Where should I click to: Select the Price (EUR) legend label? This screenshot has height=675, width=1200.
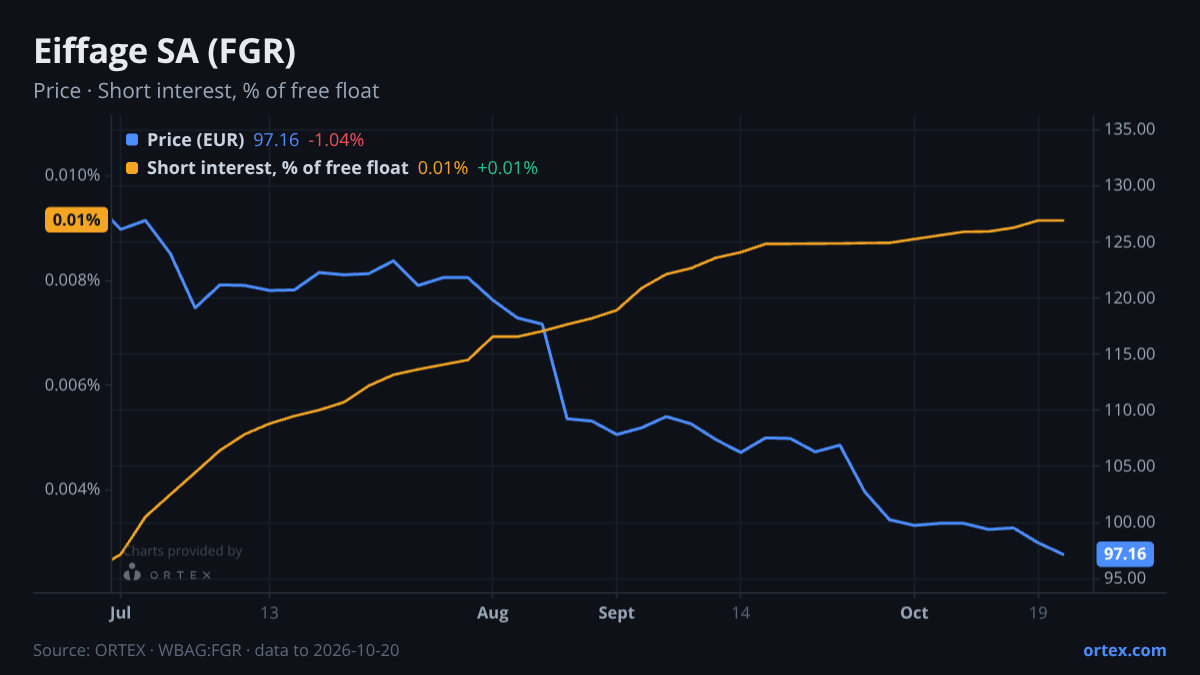pyautogui.click(x=196, y=140)
